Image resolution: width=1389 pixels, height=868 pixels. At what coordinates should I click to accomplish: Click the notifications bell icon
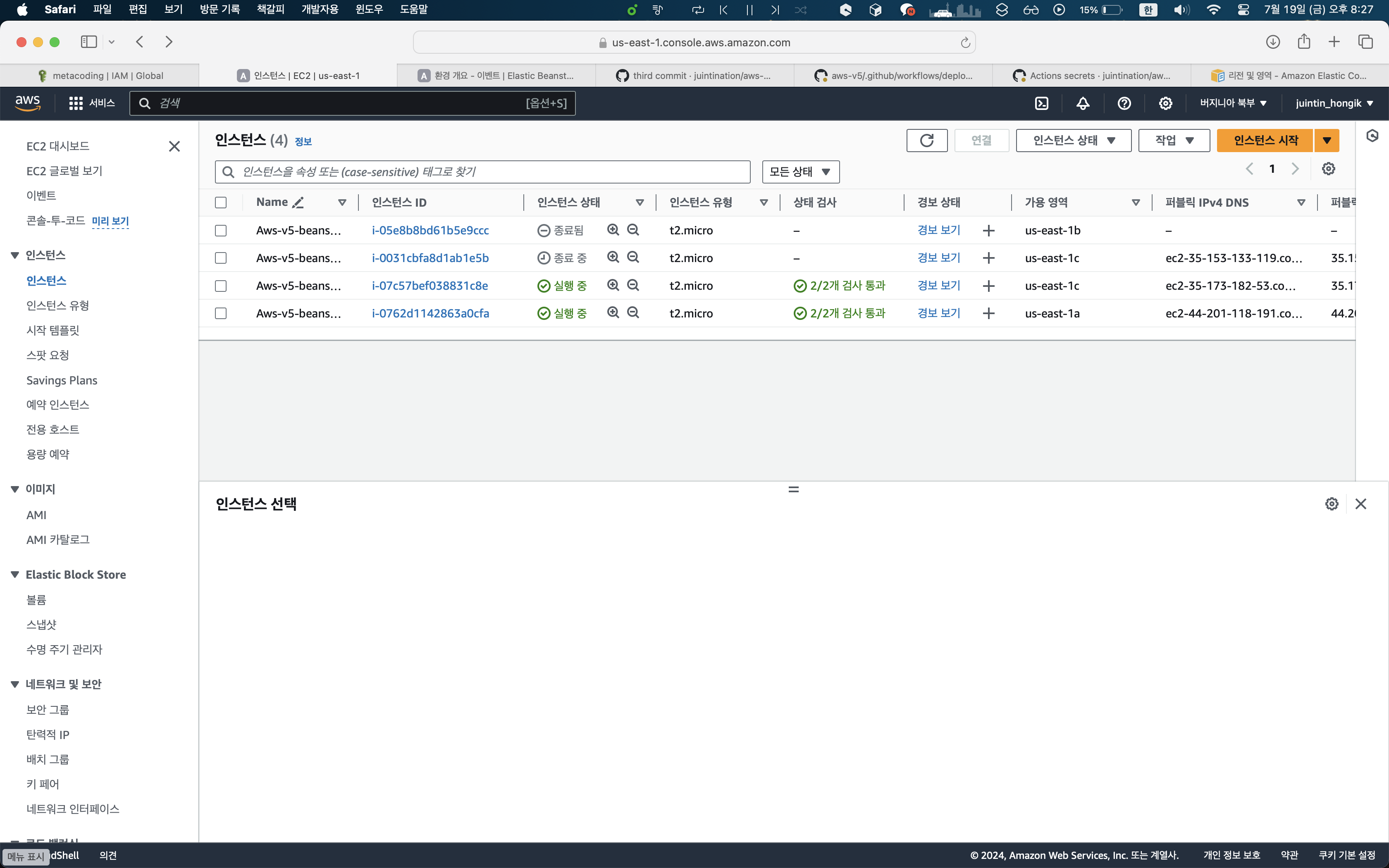tap(1083, 103)
